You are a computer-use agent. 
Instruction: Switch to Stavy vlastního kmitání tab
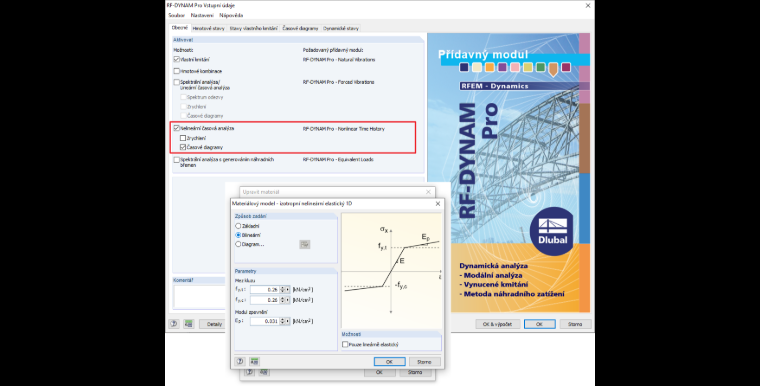pyautogui.click(x=253, y=28)
